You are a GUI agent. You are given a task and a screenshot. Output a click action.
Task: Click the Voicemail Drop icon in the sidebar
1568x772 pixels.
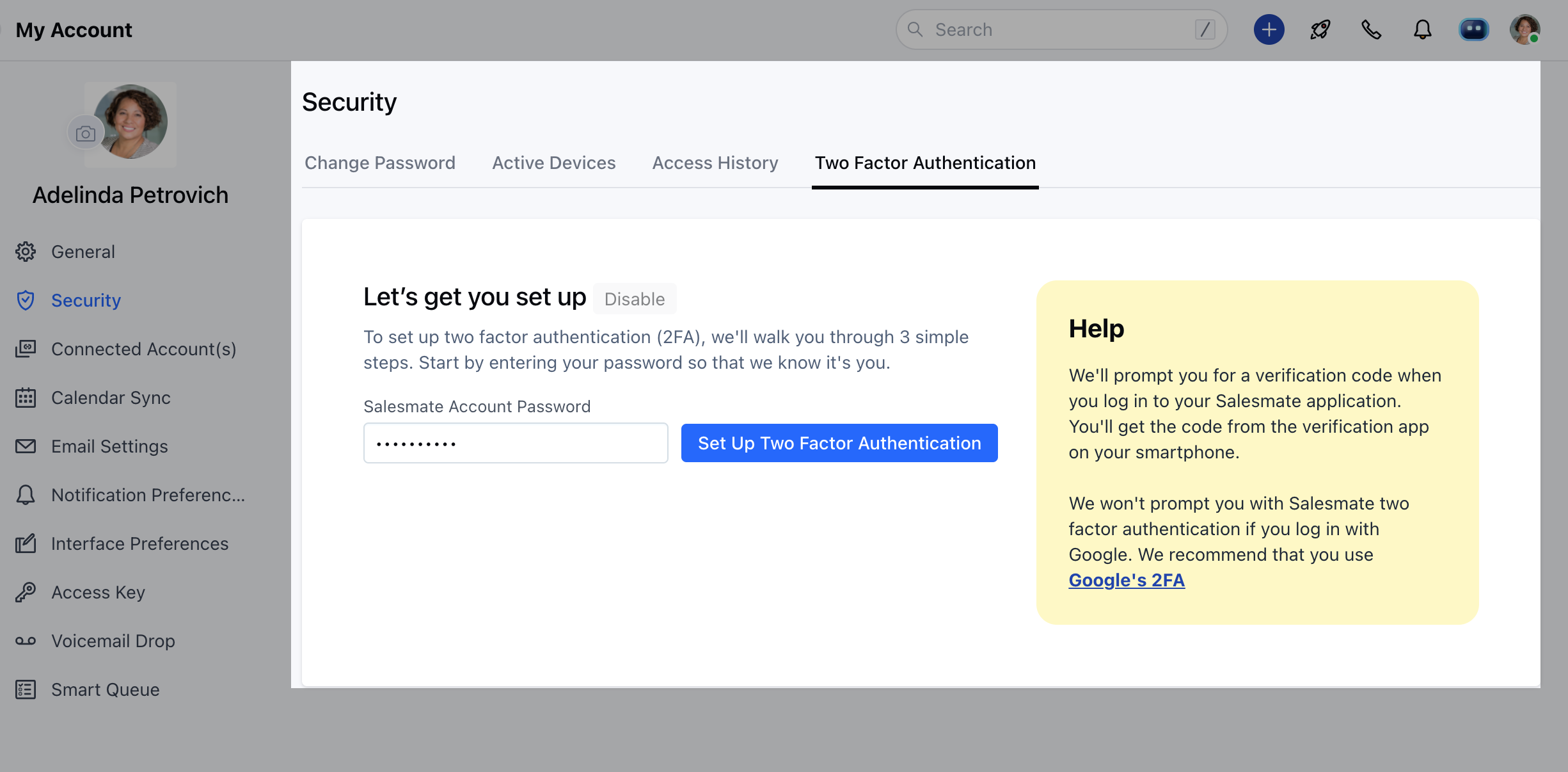point(26,641)
